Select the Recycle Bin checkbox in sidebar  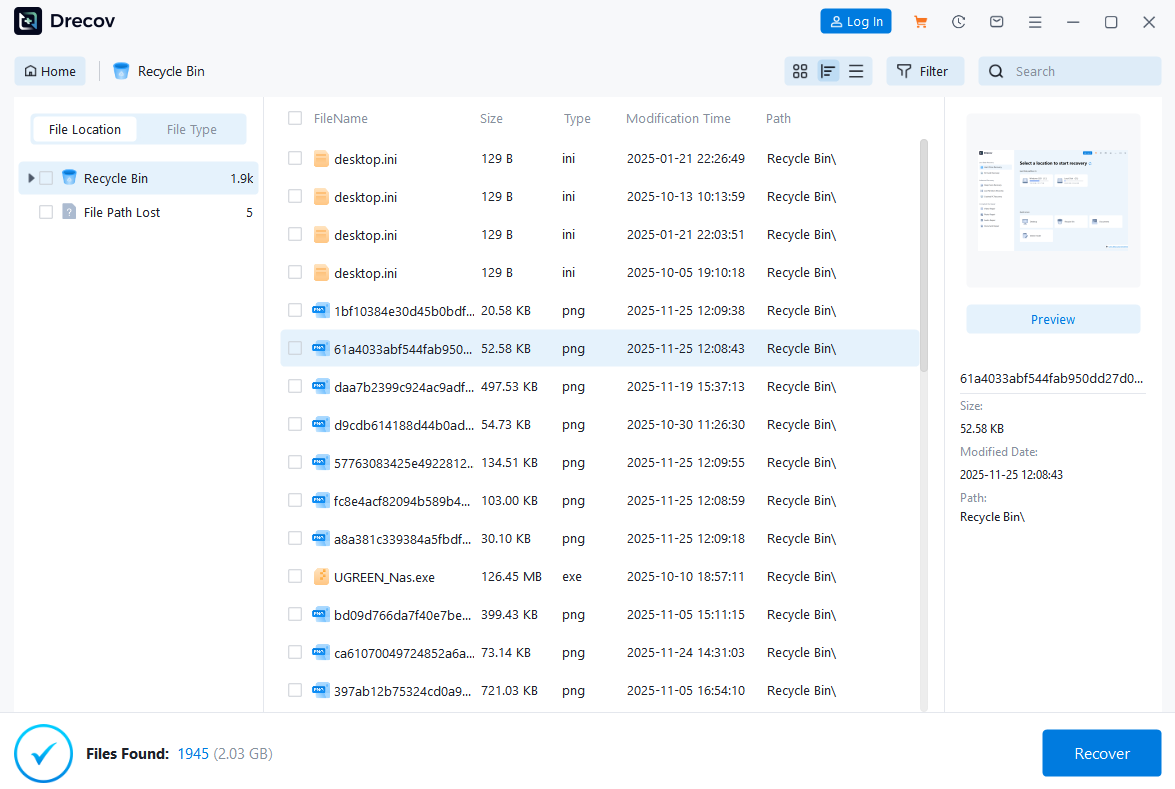46,177
